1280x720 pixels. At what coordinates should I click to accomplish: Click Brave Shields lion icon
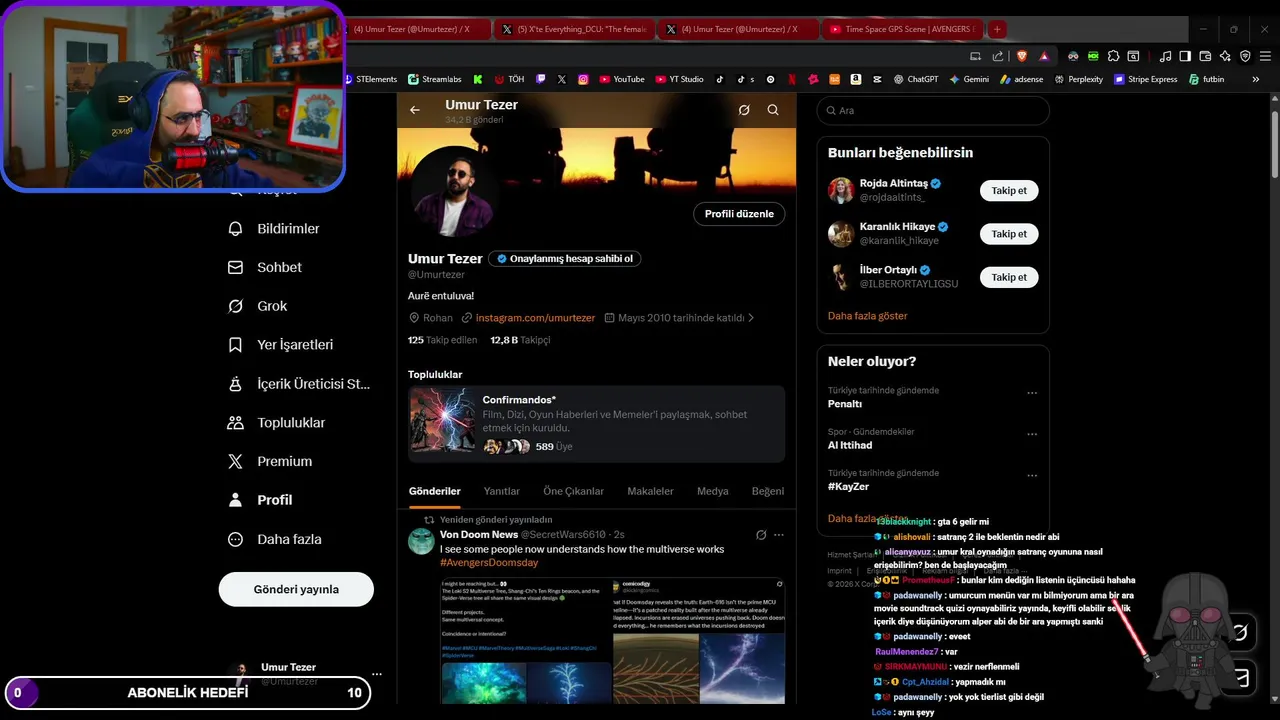click(x=1022, y=56)
